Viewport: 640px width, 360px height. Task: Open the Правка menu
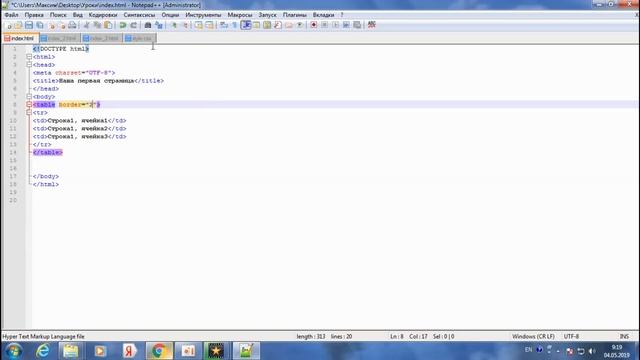tap(34, 15)
